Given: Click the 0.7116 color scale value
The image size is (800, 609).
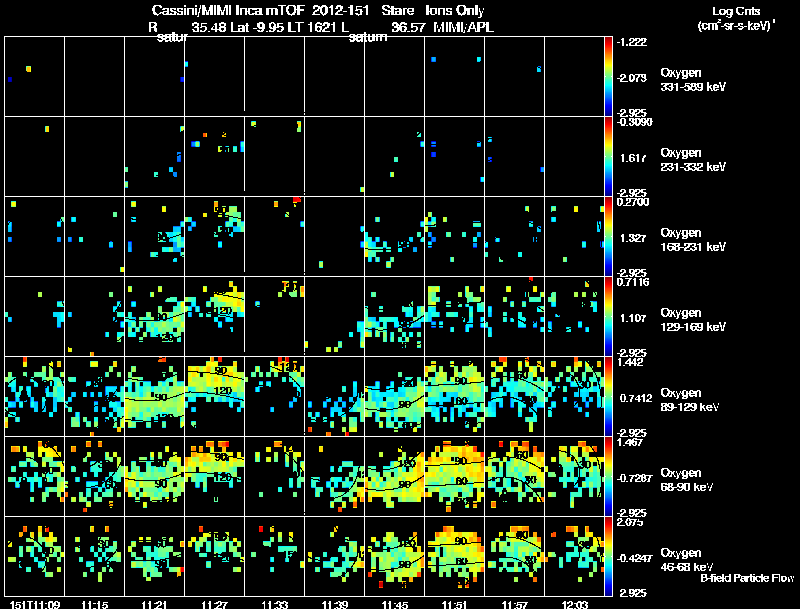Looking at the screenshot, I should [x=633, y=282].
